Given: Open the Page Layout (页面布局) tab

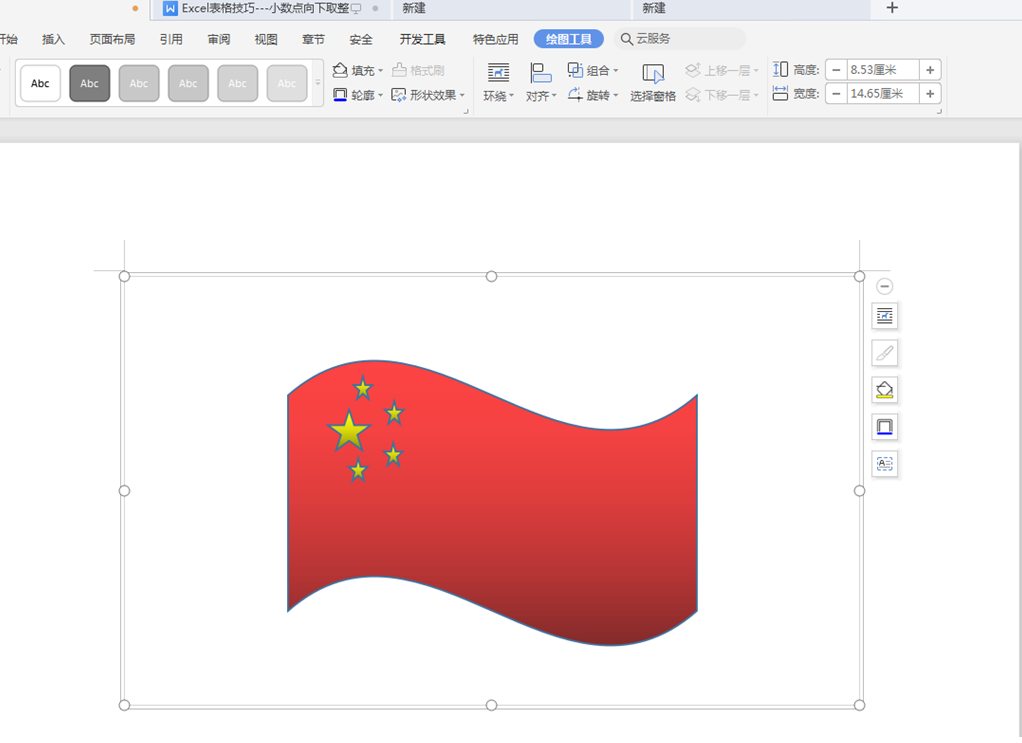Looking at the screenshot, I should [112, 39].
